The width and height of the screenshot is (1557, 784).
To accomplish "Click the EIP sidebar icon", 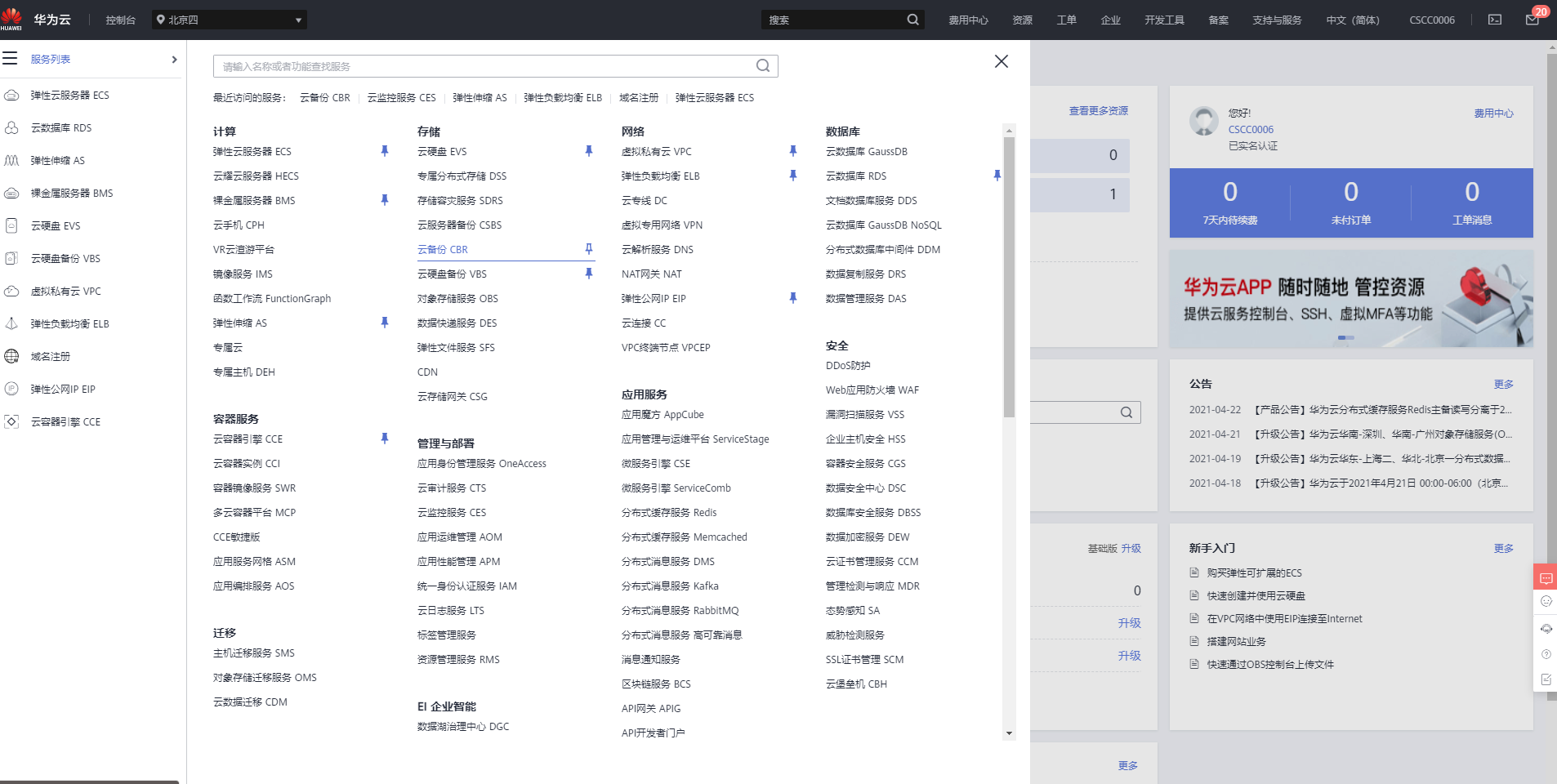I will click(x=11, y=389).
